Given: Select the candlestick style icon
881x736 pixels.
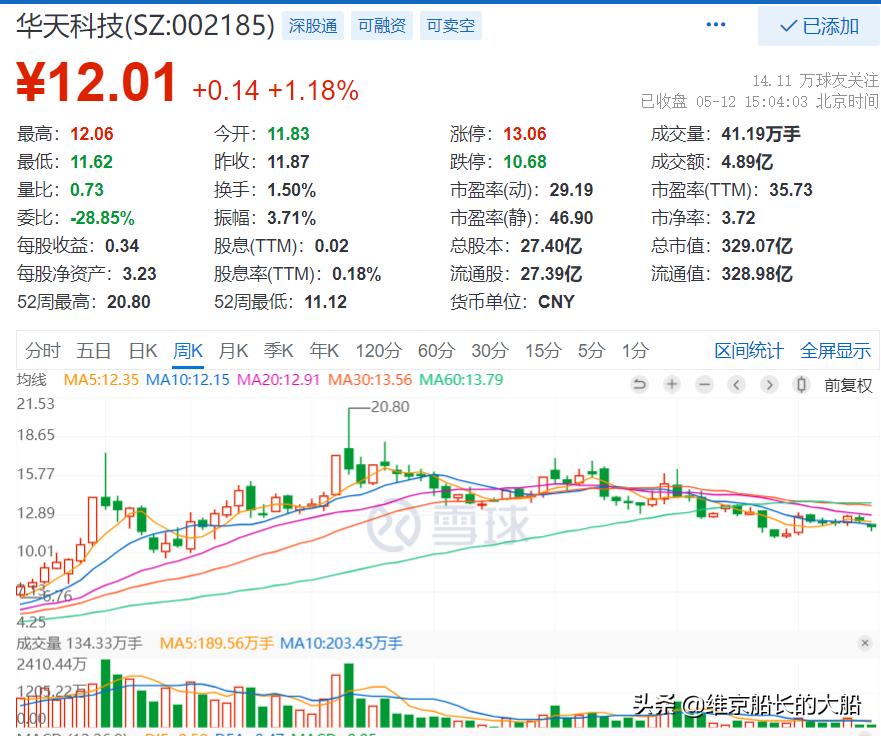Looking at the screenshot, I should 800,384.
